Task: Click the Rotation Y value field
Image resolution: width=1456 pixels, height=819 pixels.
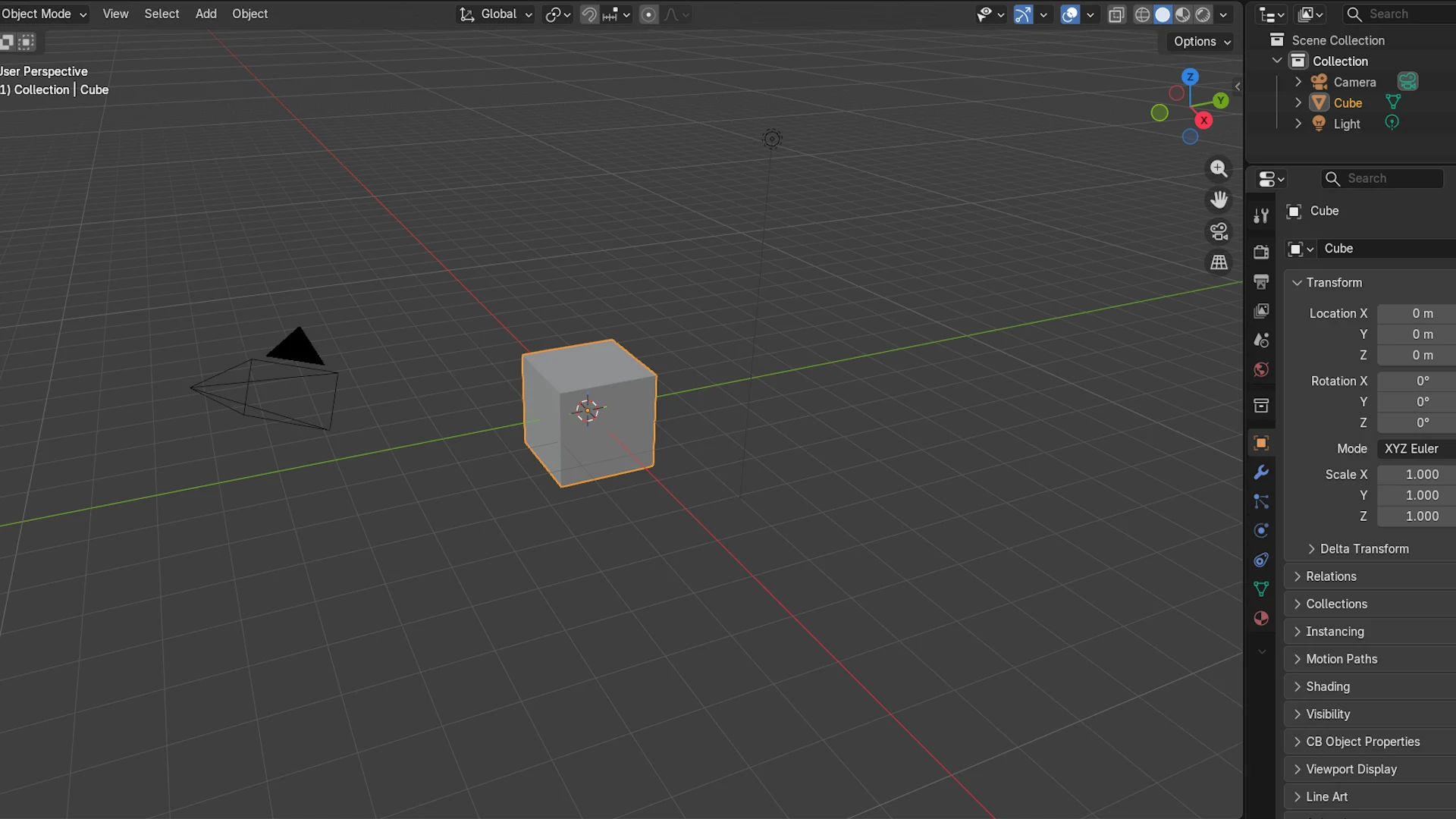Action: [x=1417, y=401]
